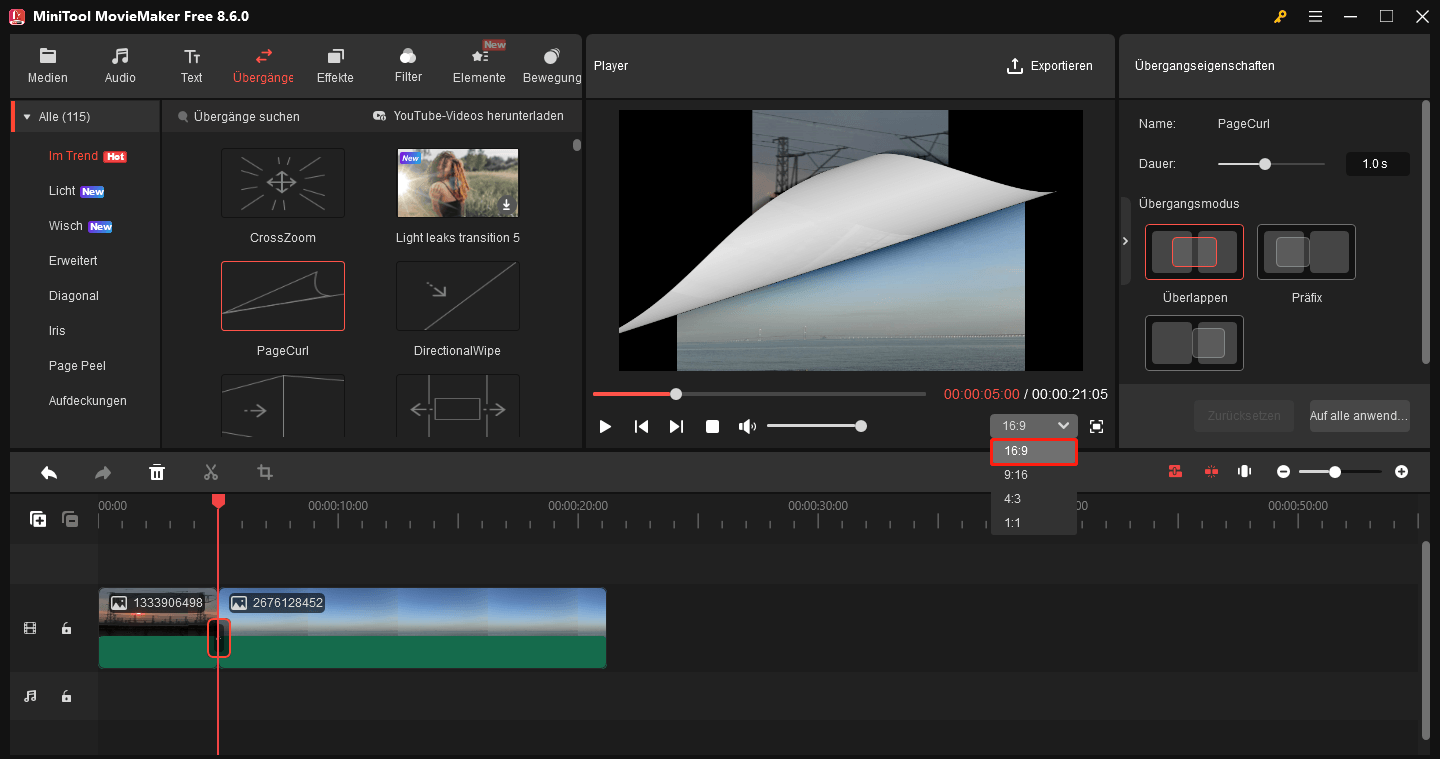Mute the player volume

pyautogui.click(x=747, y=426)
